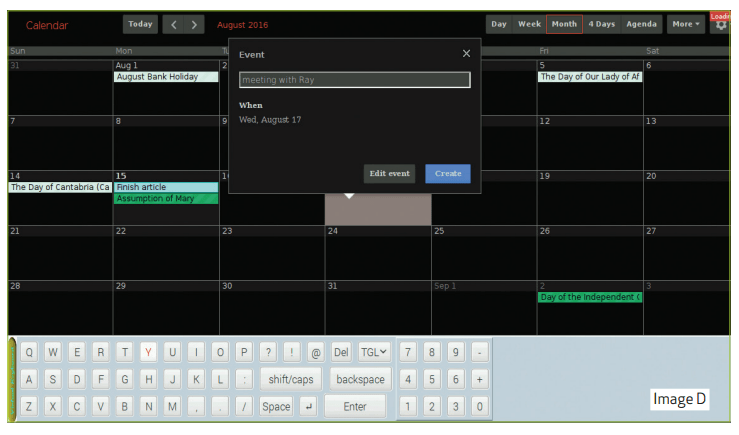Tap the slash key

point(244,406)
